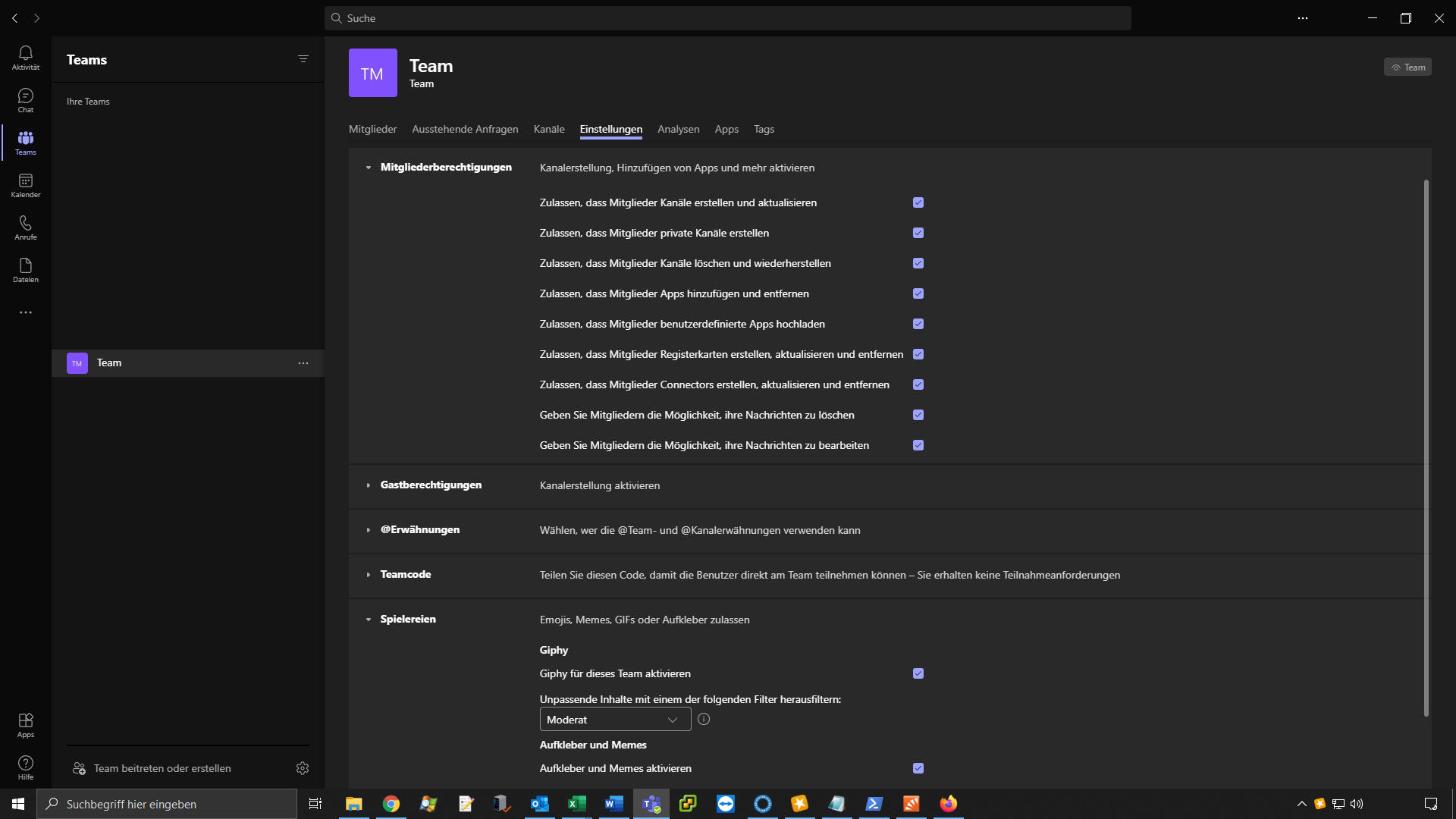1456x819 pixels.
Task: Open File Explorer from the taskbar
Action: [x=354, y=804]
